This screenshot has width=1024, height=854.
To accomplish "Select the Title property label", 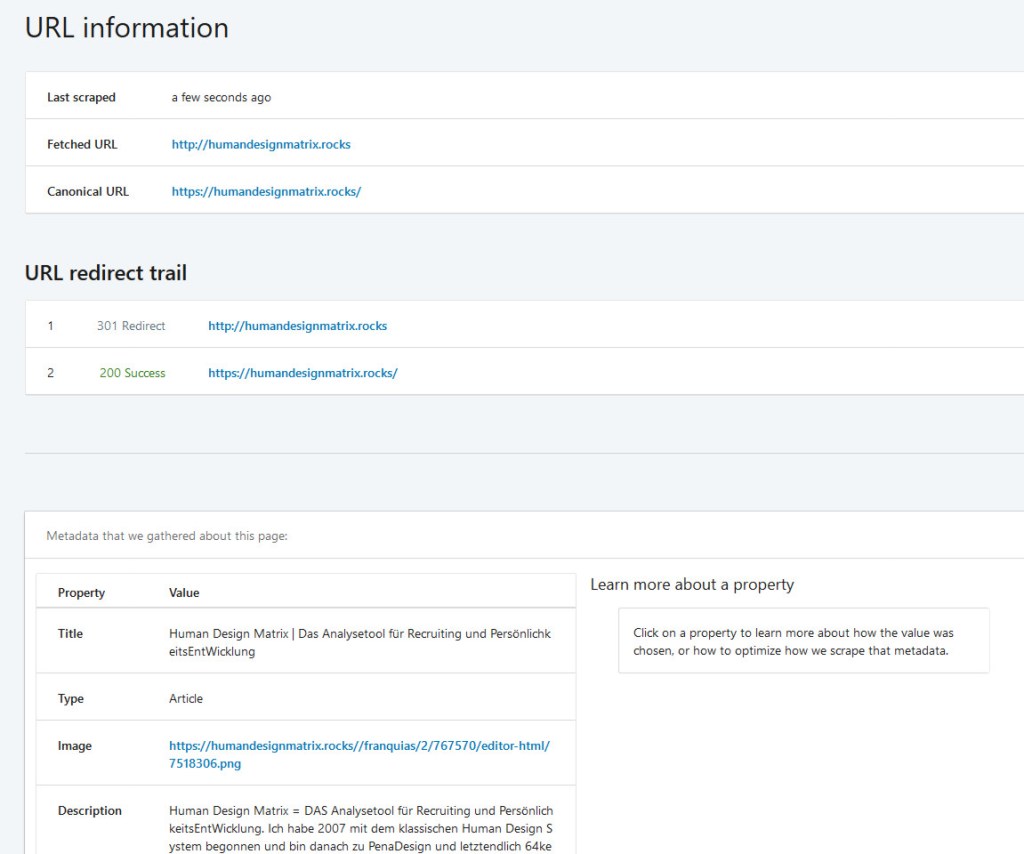I will (x=70, y=633).
